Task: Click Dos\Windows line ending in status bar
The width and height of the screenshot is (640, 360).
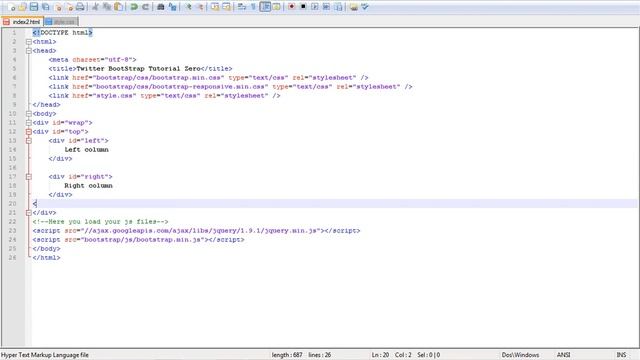Action: coord(520,355)
